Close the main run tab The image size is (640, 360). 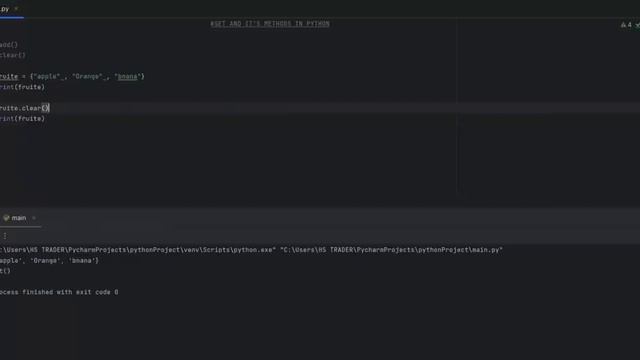point(34,218)
